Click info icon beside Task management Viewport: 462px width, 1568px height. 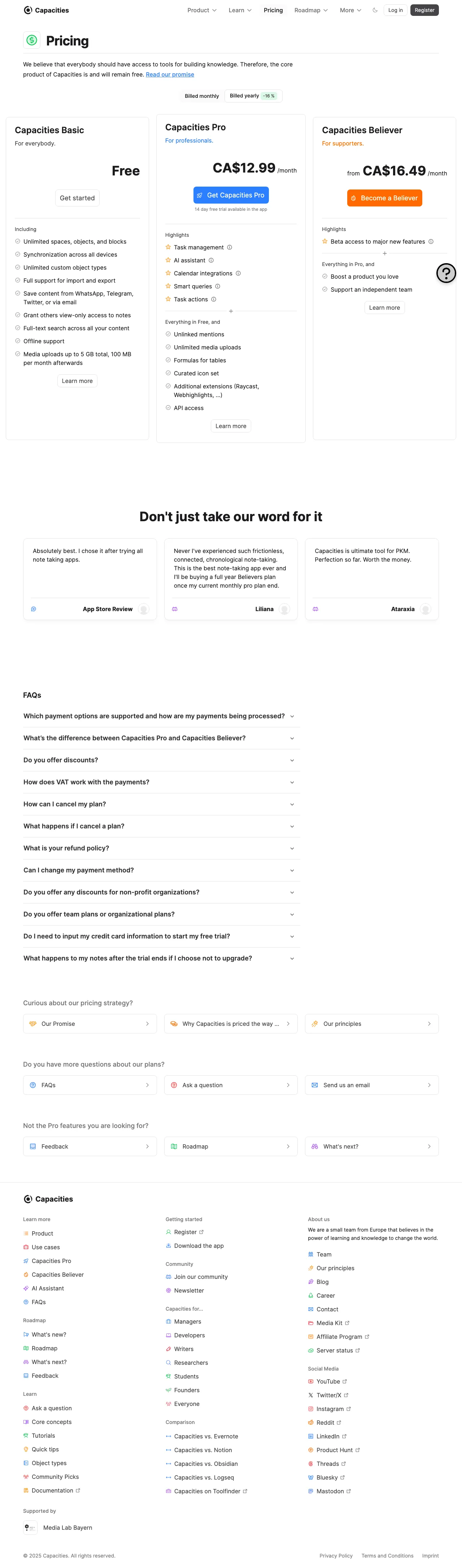click(230, 248)
